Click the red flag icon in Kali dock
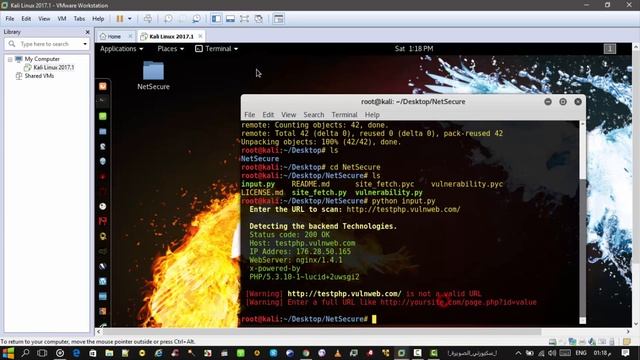This screenshot has height=360, width=640. (x=103, y=221)
